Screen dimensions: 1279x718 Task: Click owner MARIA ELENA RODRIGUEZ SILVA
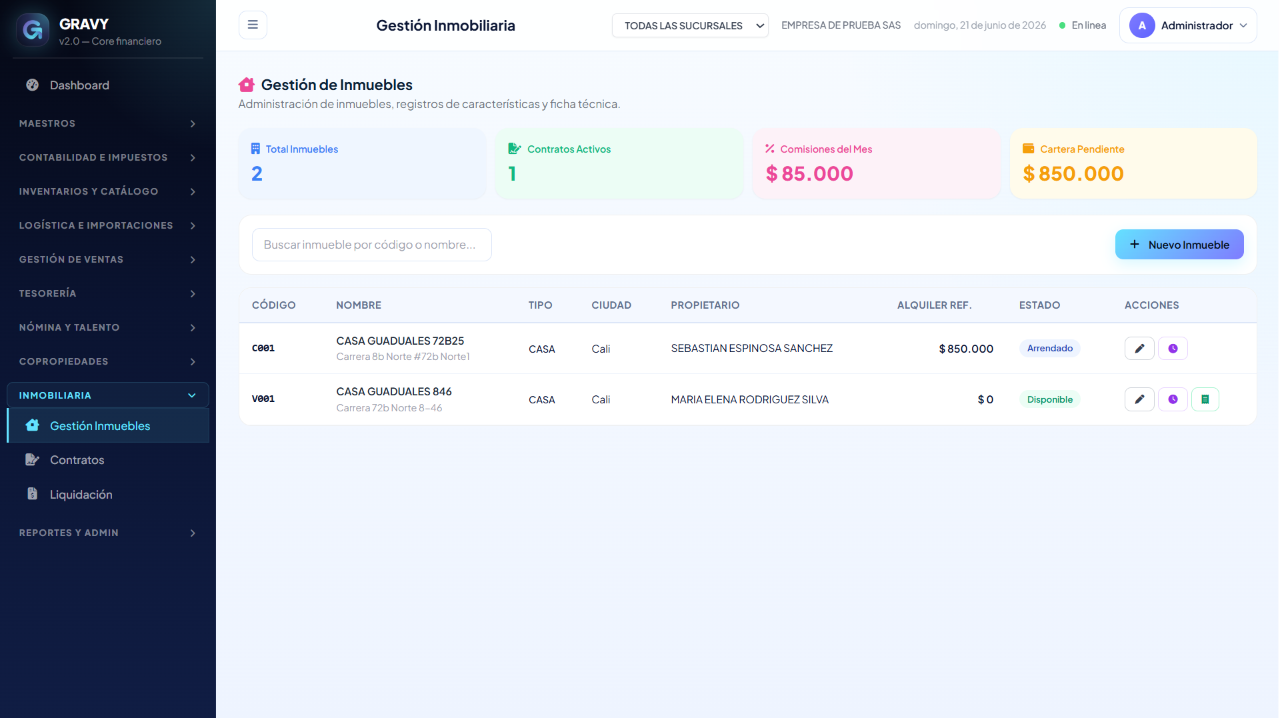[750, 400]
